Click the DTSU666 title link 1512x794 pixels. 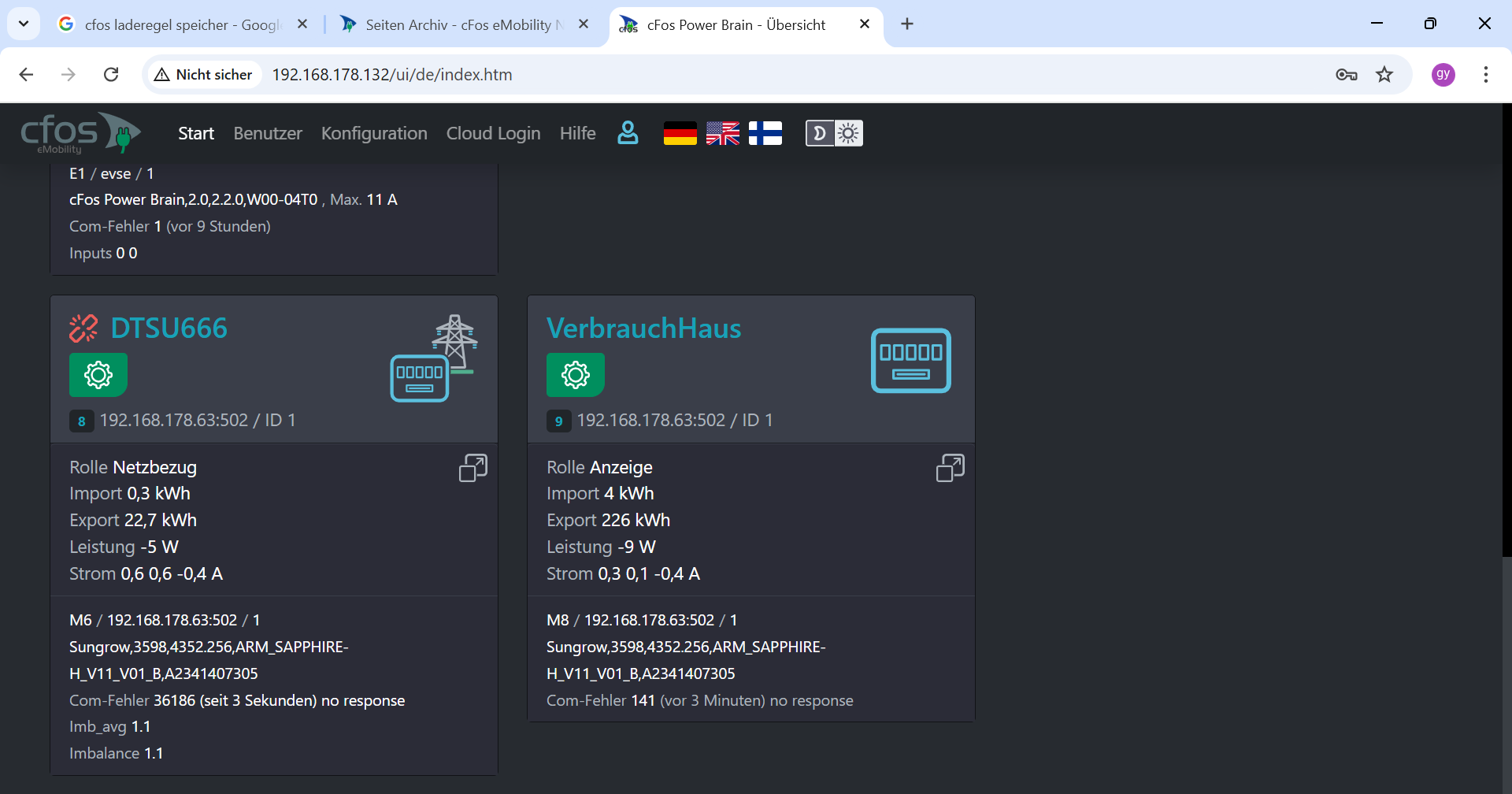[x=169, y=328]
